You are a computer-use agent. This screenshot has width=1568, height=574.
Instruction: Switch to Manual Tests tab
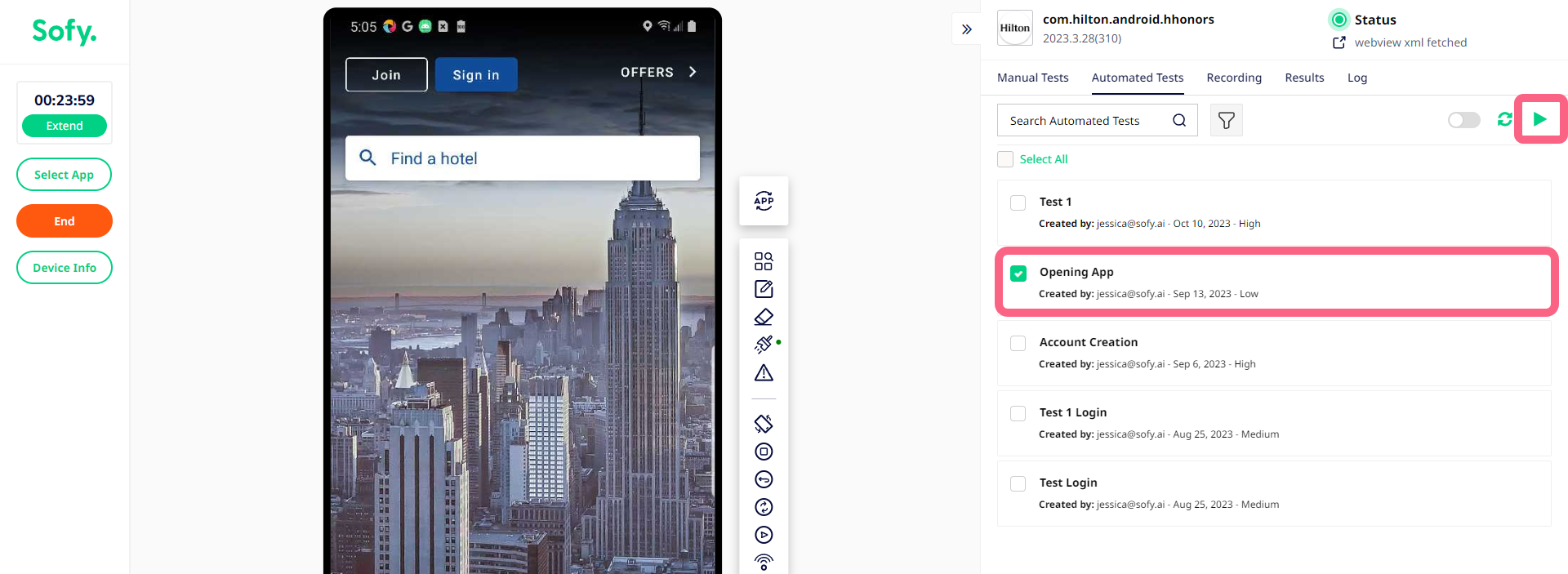point(1032,78)
